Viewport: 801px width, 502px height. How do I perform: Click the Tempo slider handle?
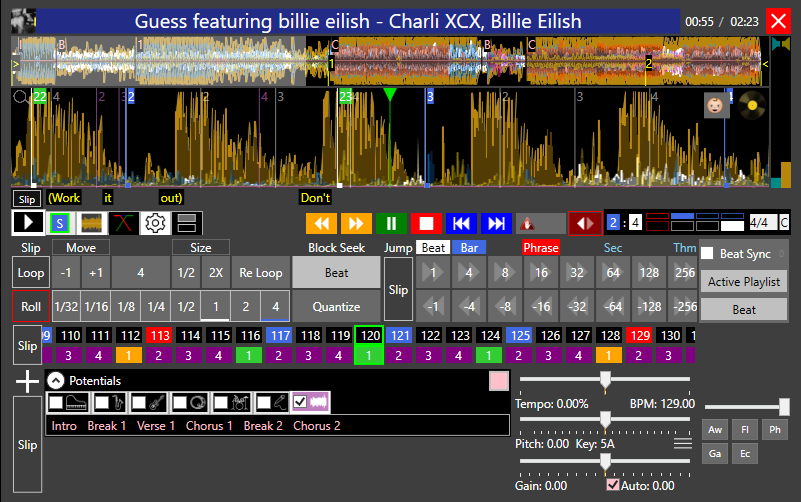605,380
